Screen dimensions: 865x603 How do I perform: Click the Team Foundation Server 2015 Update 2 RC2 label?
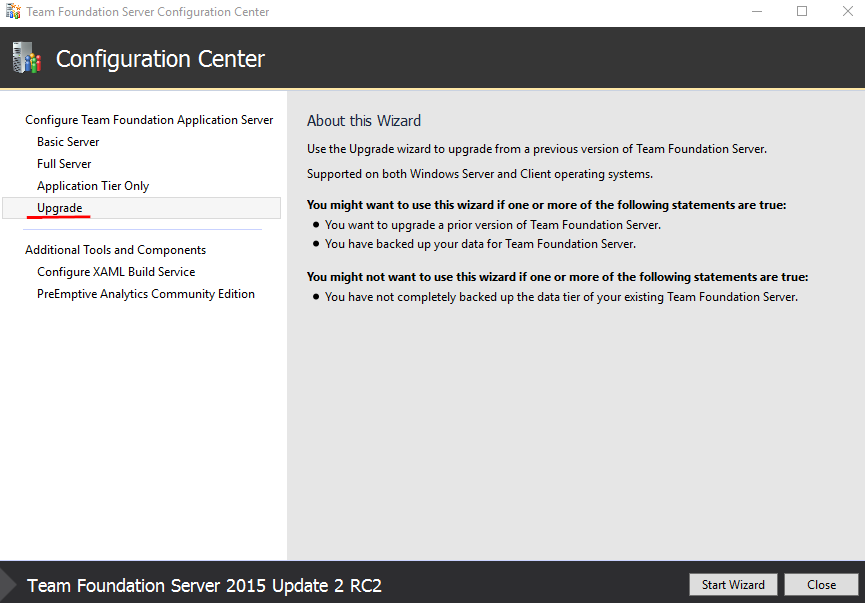pyautogui.click(x=204, y=586)
